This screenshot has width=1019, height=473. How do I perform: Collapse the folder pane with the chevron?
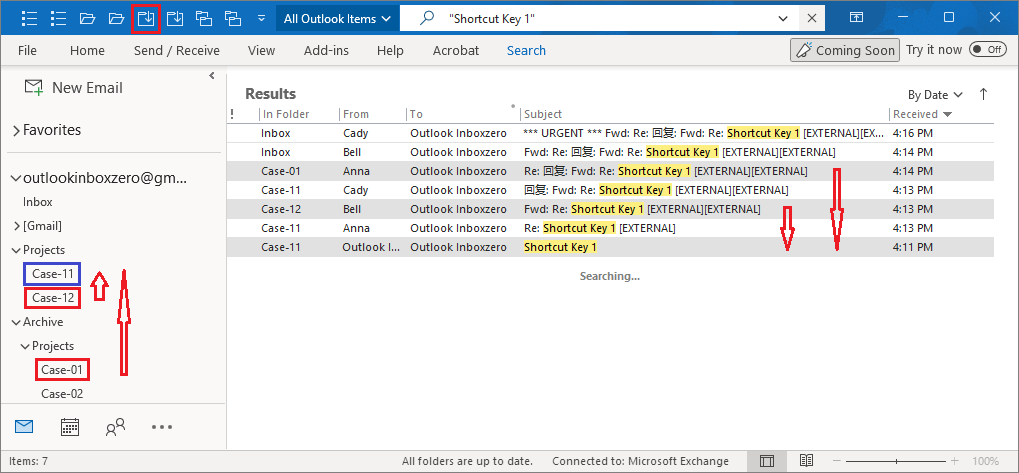[x=212, y=76]
